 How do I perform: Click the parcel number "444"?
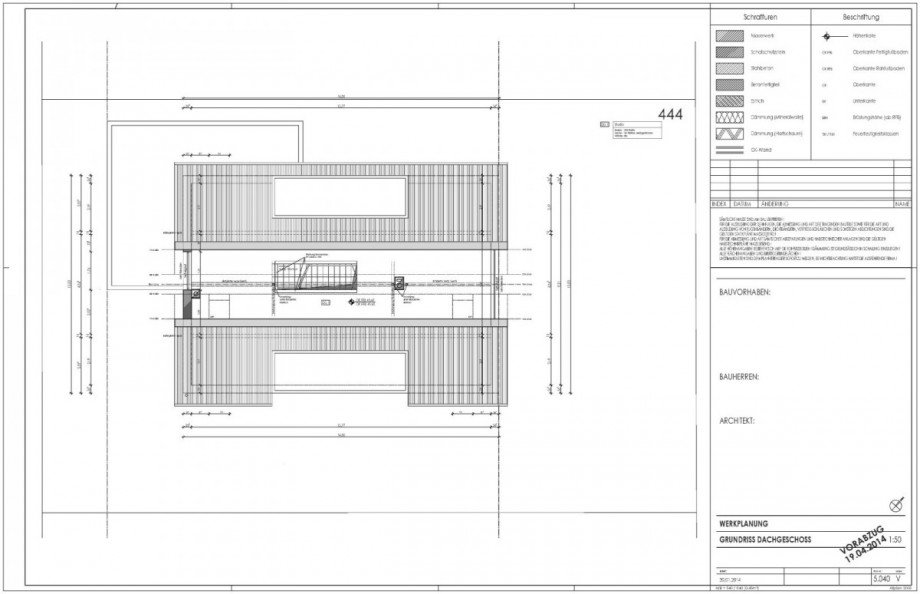[670, 114]
